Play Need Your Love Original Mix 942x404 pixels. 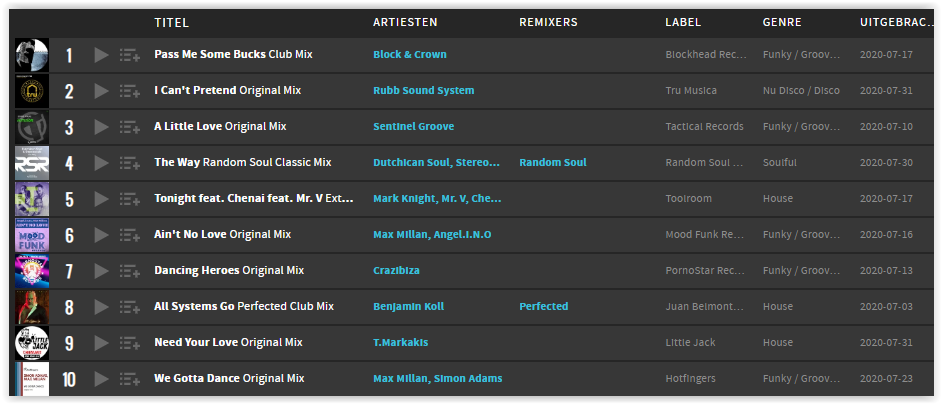click(x=102, y=343)
